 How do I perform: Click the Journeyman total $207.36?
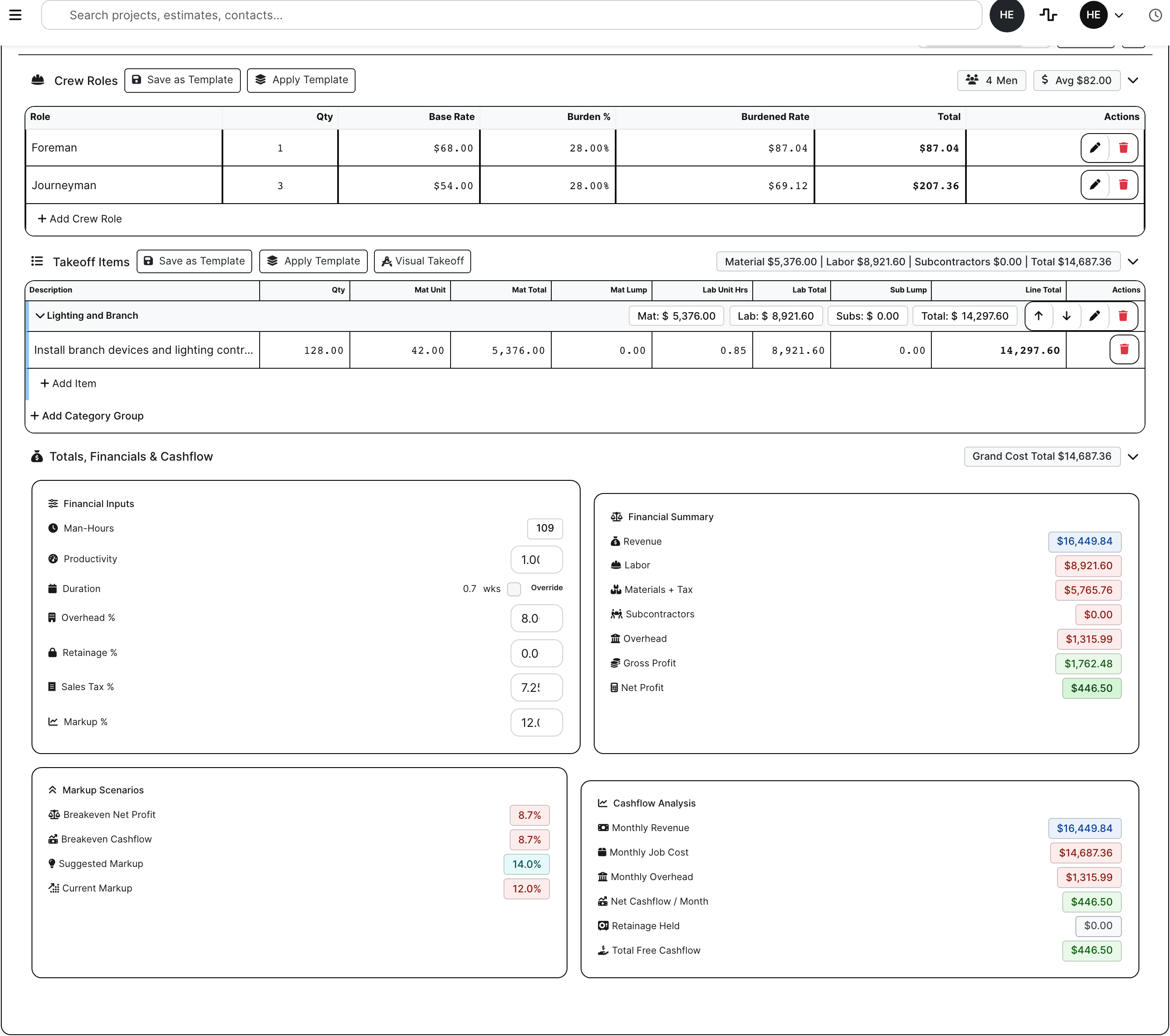pos(935,186)
